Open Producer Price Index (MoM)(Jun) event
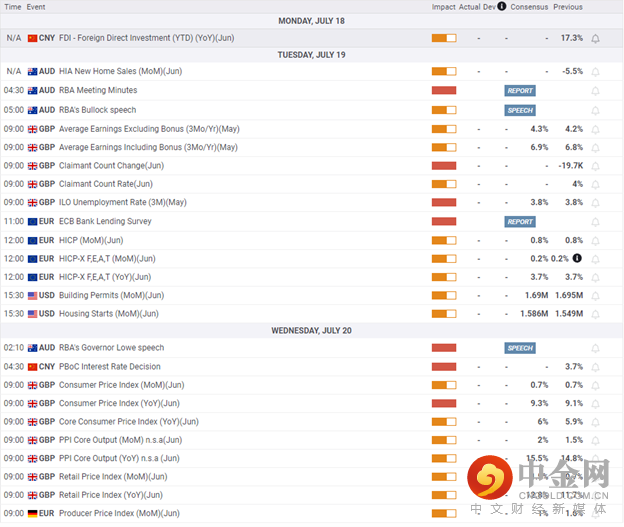This screenshot has width=624, height=527. 119,513
